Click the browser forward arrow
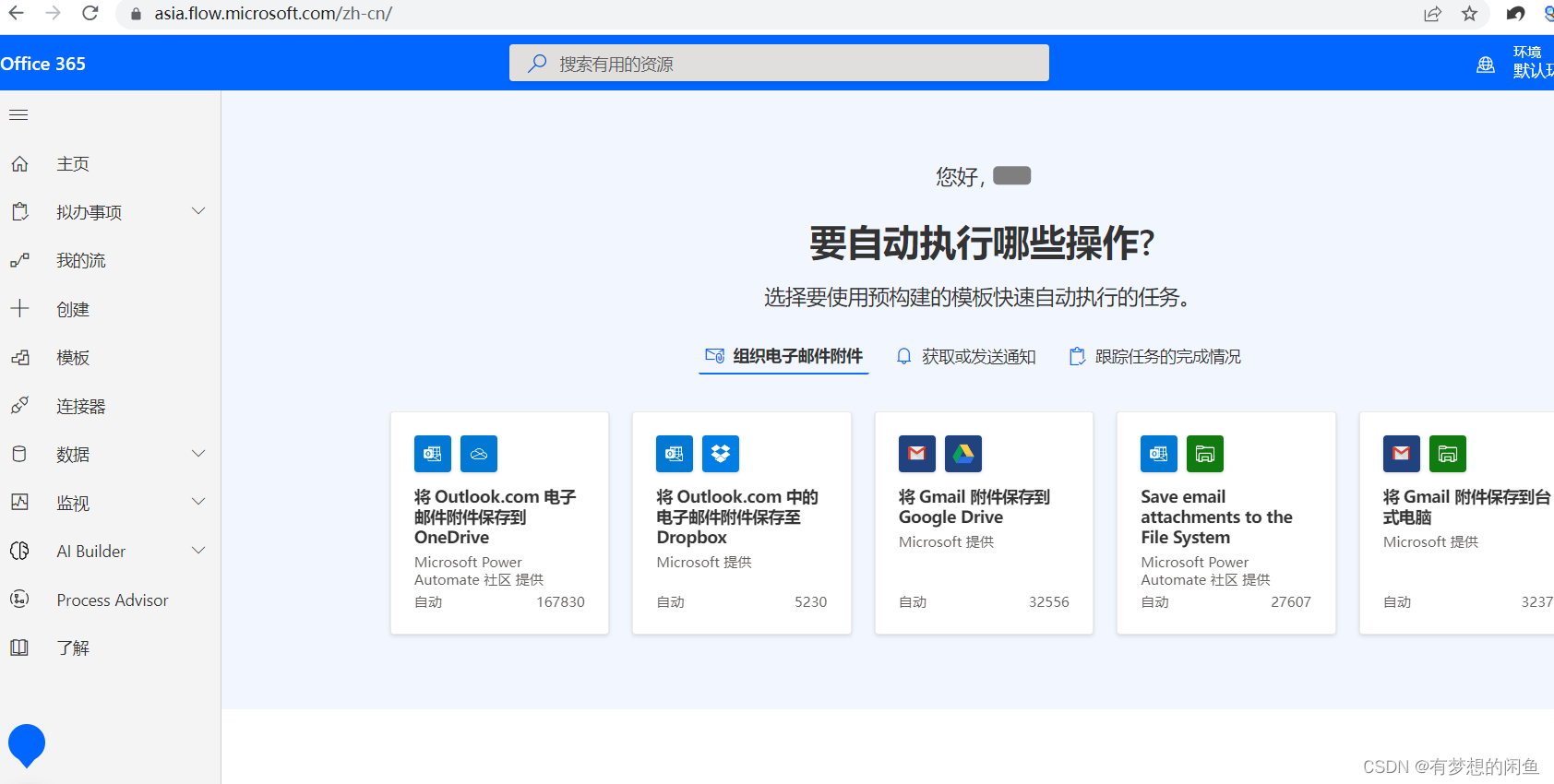This screenshot has height=784, width=1554. pyautogui.click(x=53, y=13)
